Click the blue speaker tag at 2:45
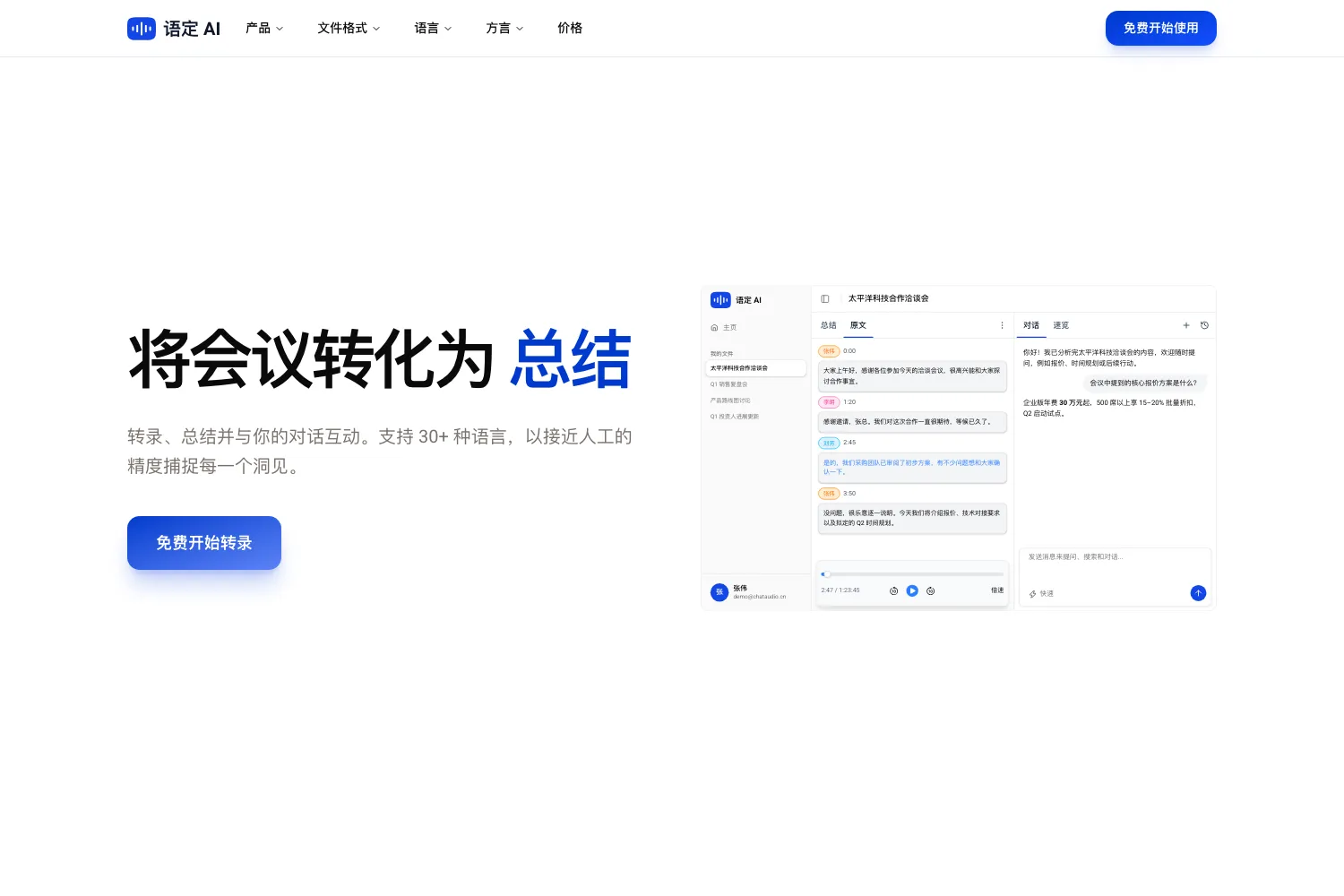This screenshot has height=896, width=1344. click(829, 443)
